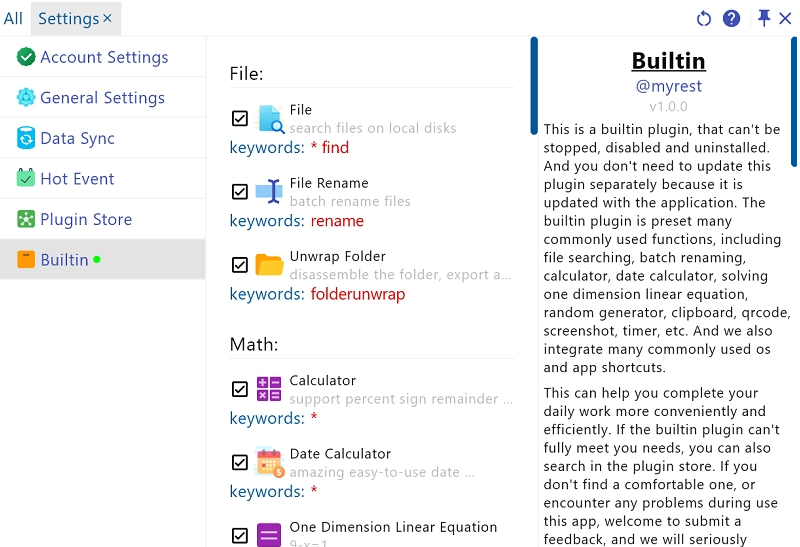Edit the File Rename keyword 'rename'
The width and height of the screenshot is (800, 547).
tap(337, 221)
